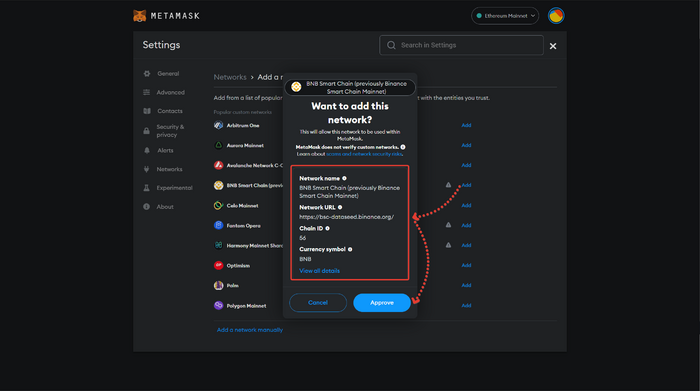Click the Currency symbol info icon
Viewport: 700px width, 391px height.
[x=350, y=249]
